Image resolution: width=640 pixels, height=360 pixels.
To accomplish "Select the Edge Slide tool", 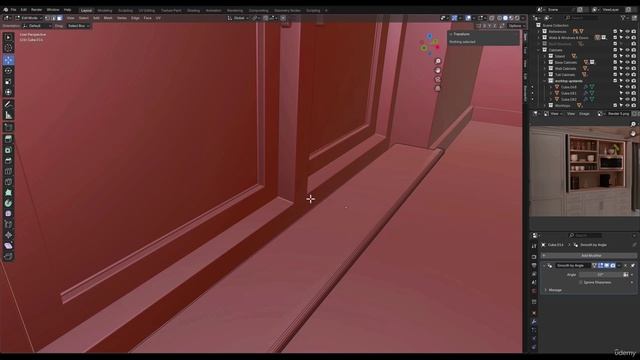I will click(8, 224).
